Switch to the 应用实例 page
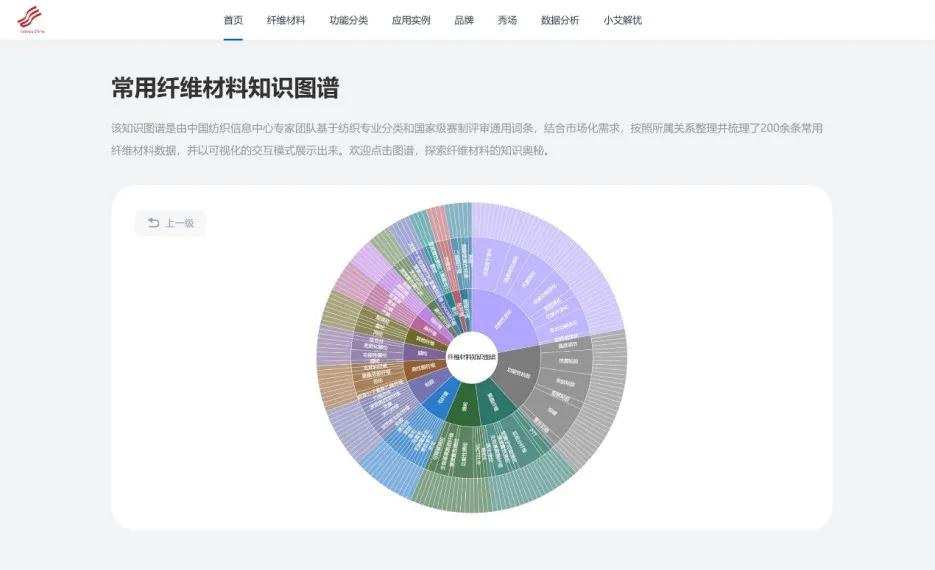Image resolution: width=935 pixels, height=570 pixels. click(x=411, y=20)
